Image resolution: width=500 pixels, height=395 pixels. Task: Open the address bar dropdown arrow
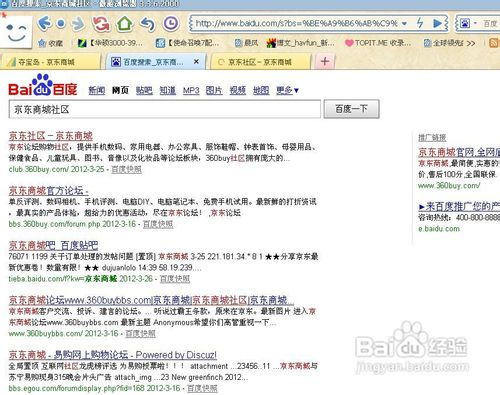pos(404,24)
